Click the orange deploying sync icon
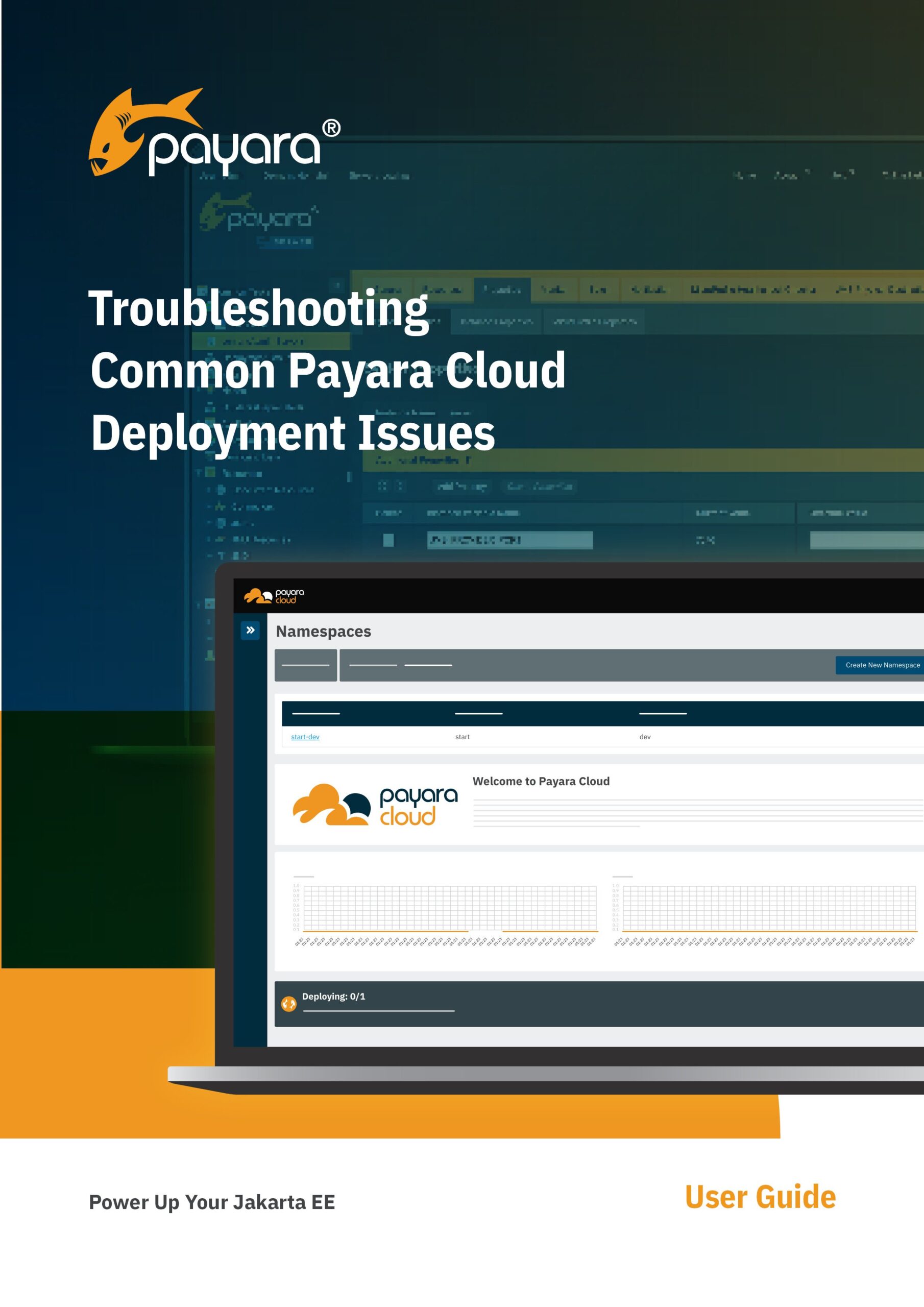This screenshot has height=1307, width=924. [288, 1004]
